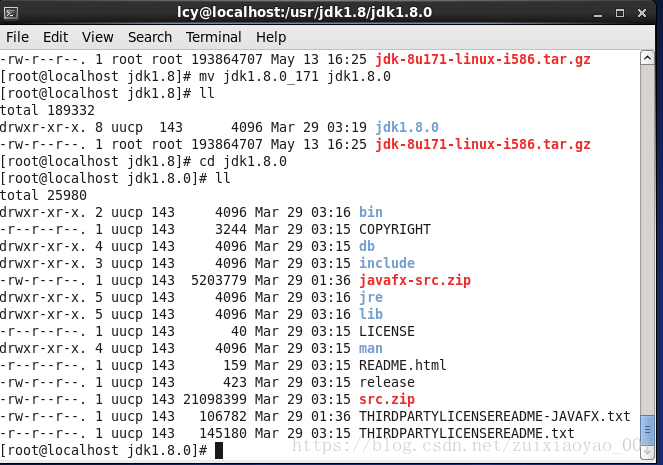Click the 'src.zip' file name
Image resolution: width=663 pixels, height=465 pixels.
387,399
